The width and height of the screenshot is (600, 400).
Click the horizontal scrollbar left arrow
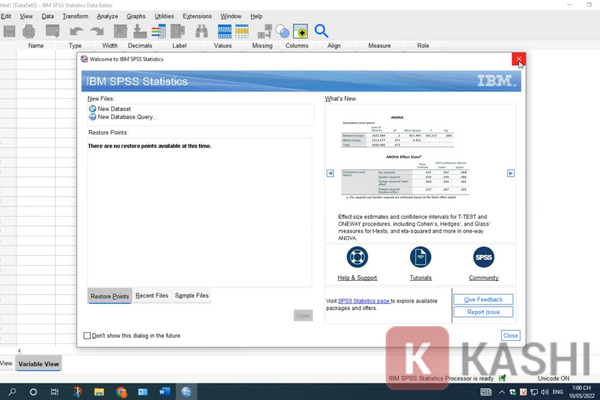(19, 351)
